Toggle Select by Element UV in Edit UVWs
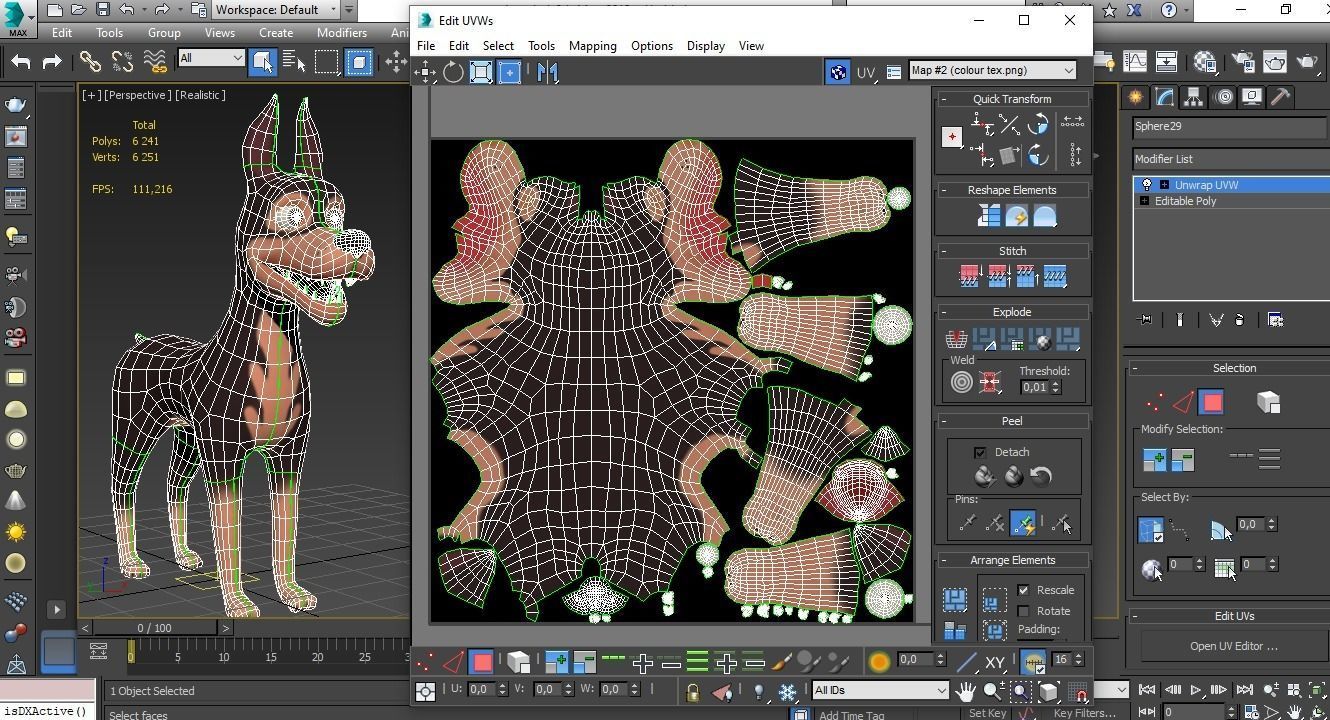 click(518, 661)
